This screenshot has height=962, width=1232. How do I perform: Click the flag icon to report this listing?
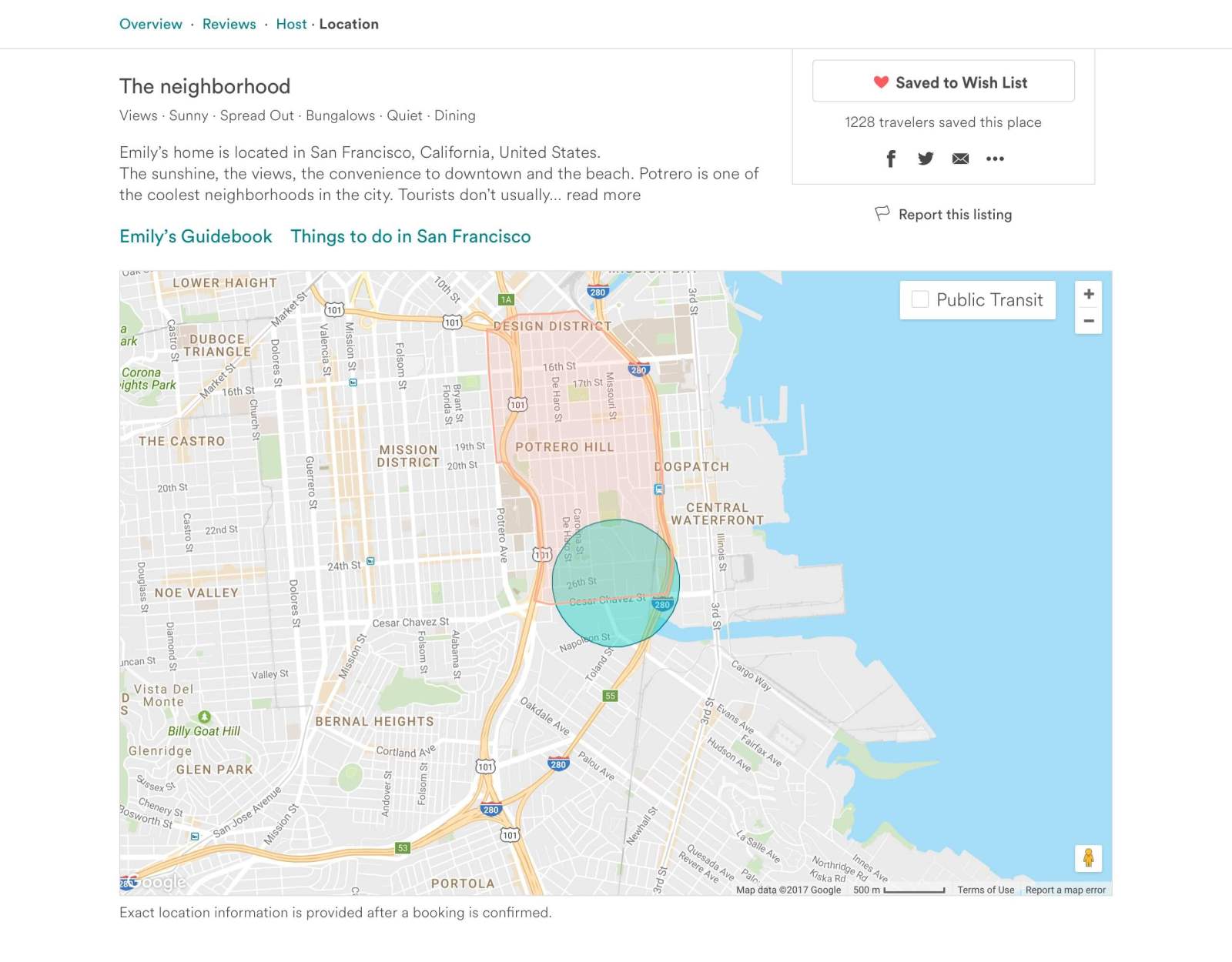[x=881, y=214]
